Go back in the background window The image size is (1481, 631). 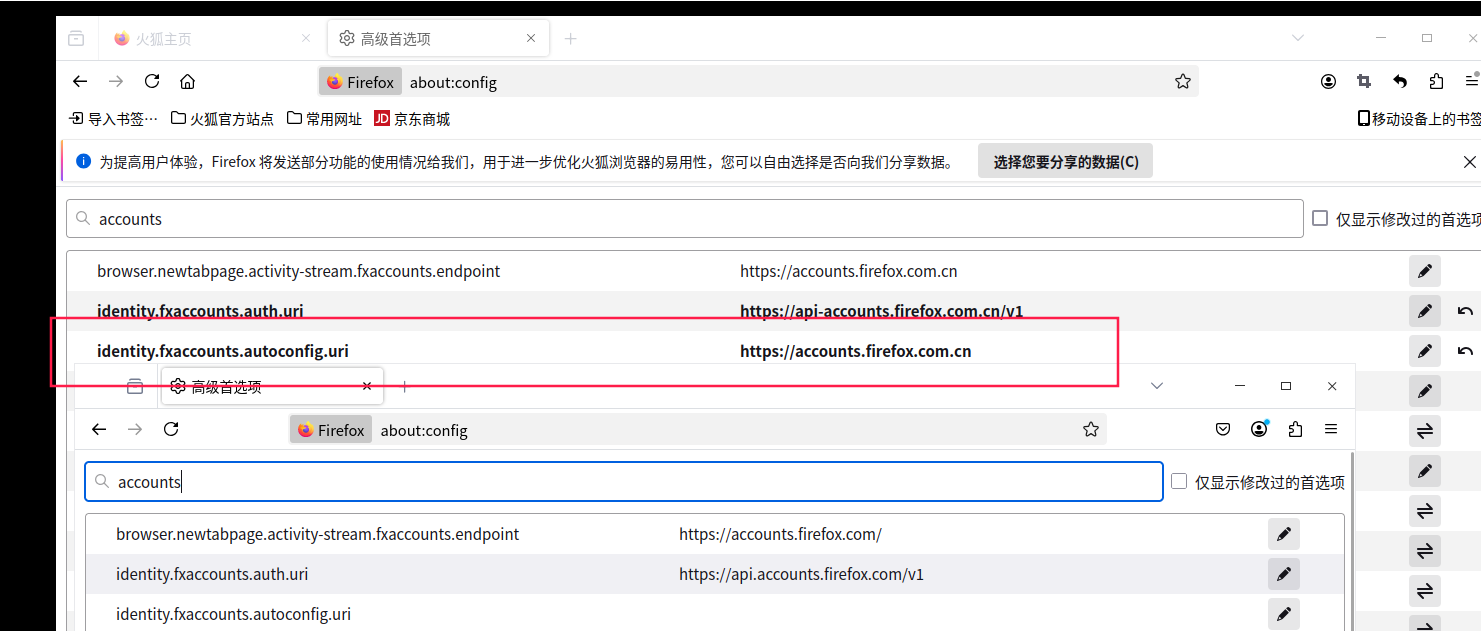[x=80, y=82]
